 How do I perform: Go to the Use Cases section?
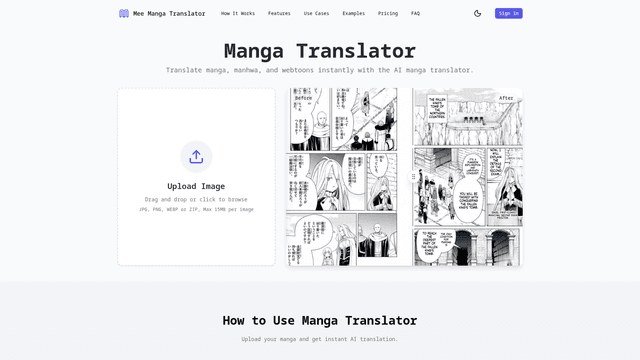click(x=316, y=13)
